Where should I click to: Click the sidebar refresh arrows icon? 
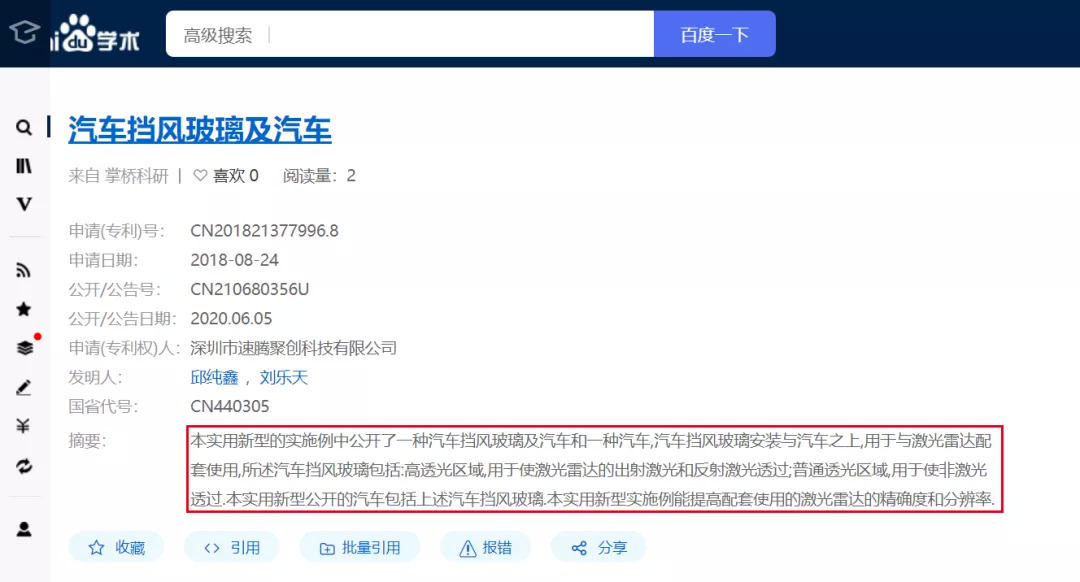23,466
